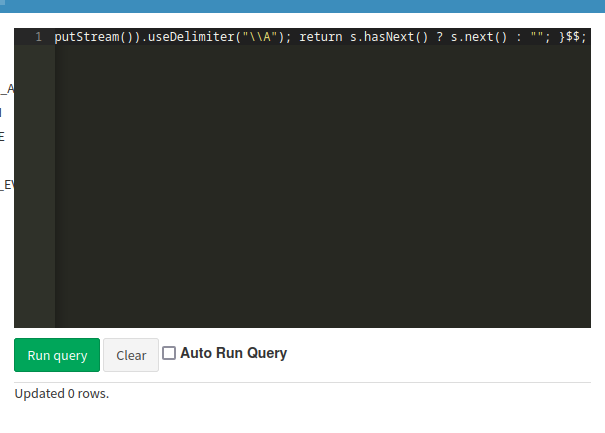
Task: Click the green Run query button
Action: 57,355
